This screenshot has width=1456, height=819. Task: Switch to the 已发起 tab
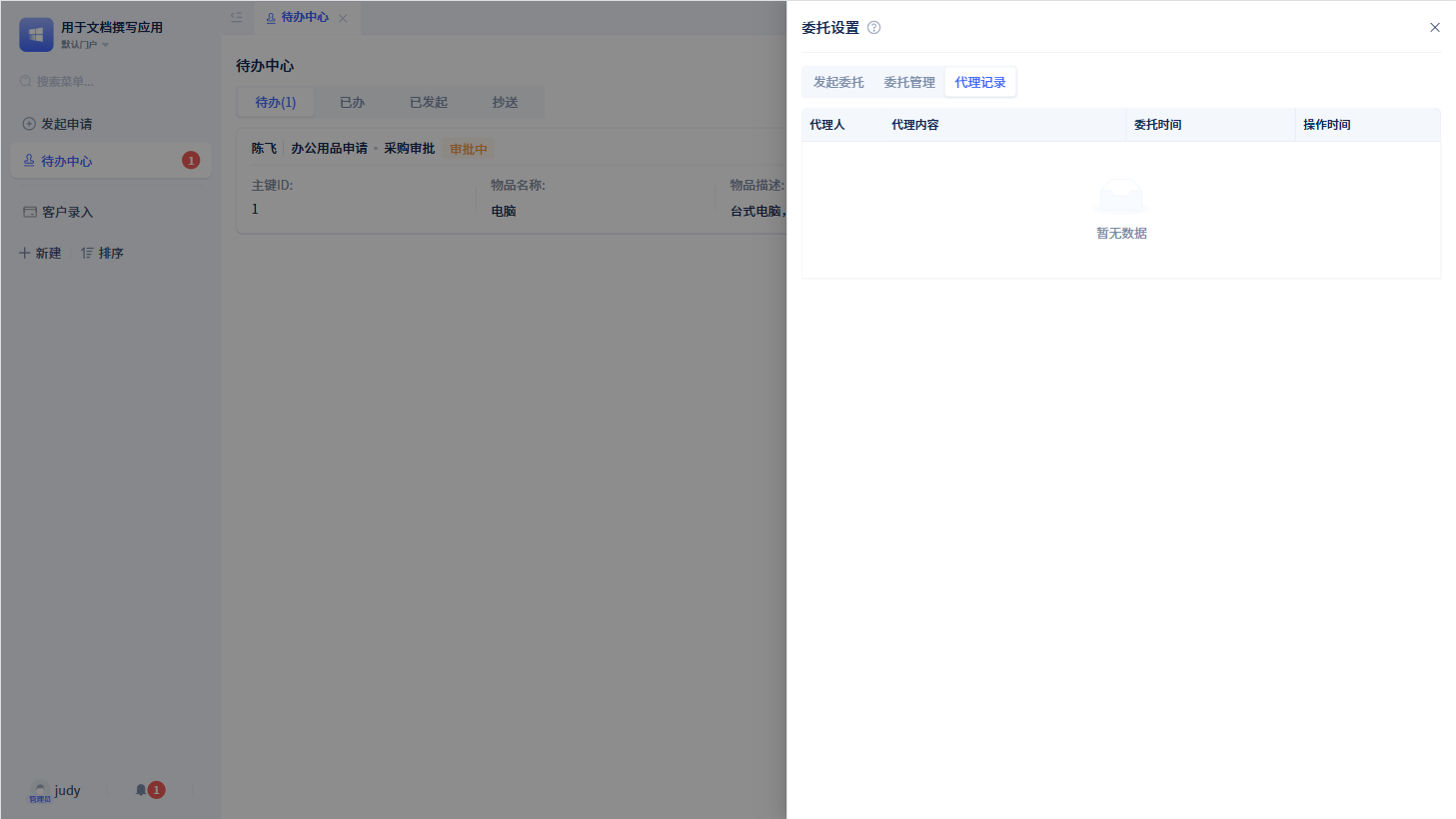pos(429,102)
